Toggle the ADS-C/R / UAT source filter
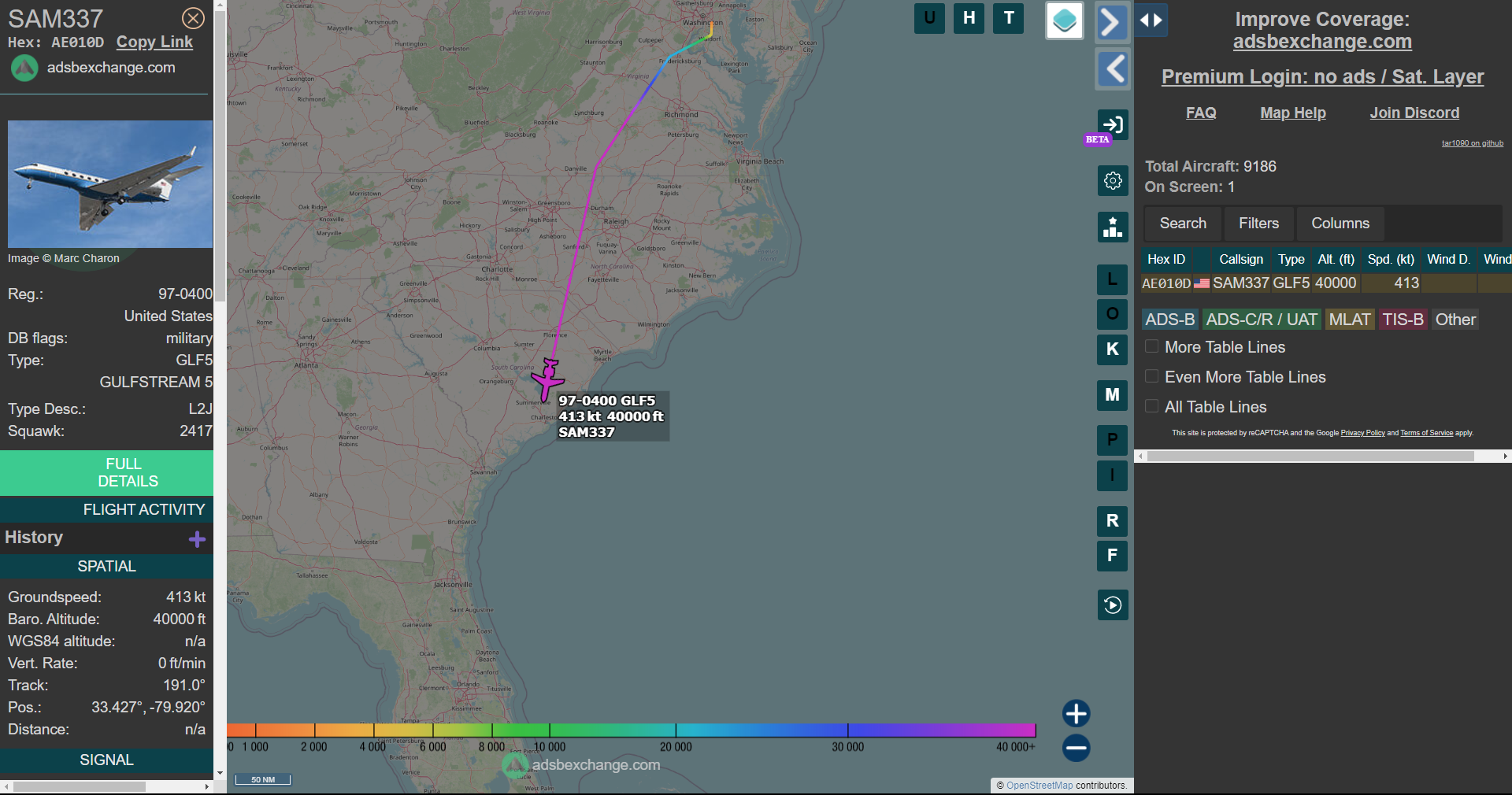The width and height of the screenshot is (1512, 795). [x=1262, y=320]
